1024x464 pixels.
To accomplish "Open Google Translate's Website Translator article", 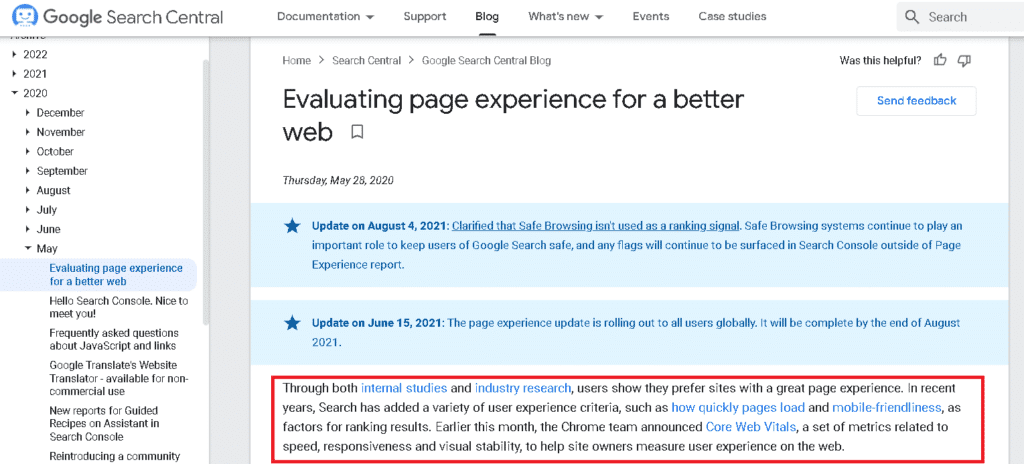I will [x=118, y=378].
